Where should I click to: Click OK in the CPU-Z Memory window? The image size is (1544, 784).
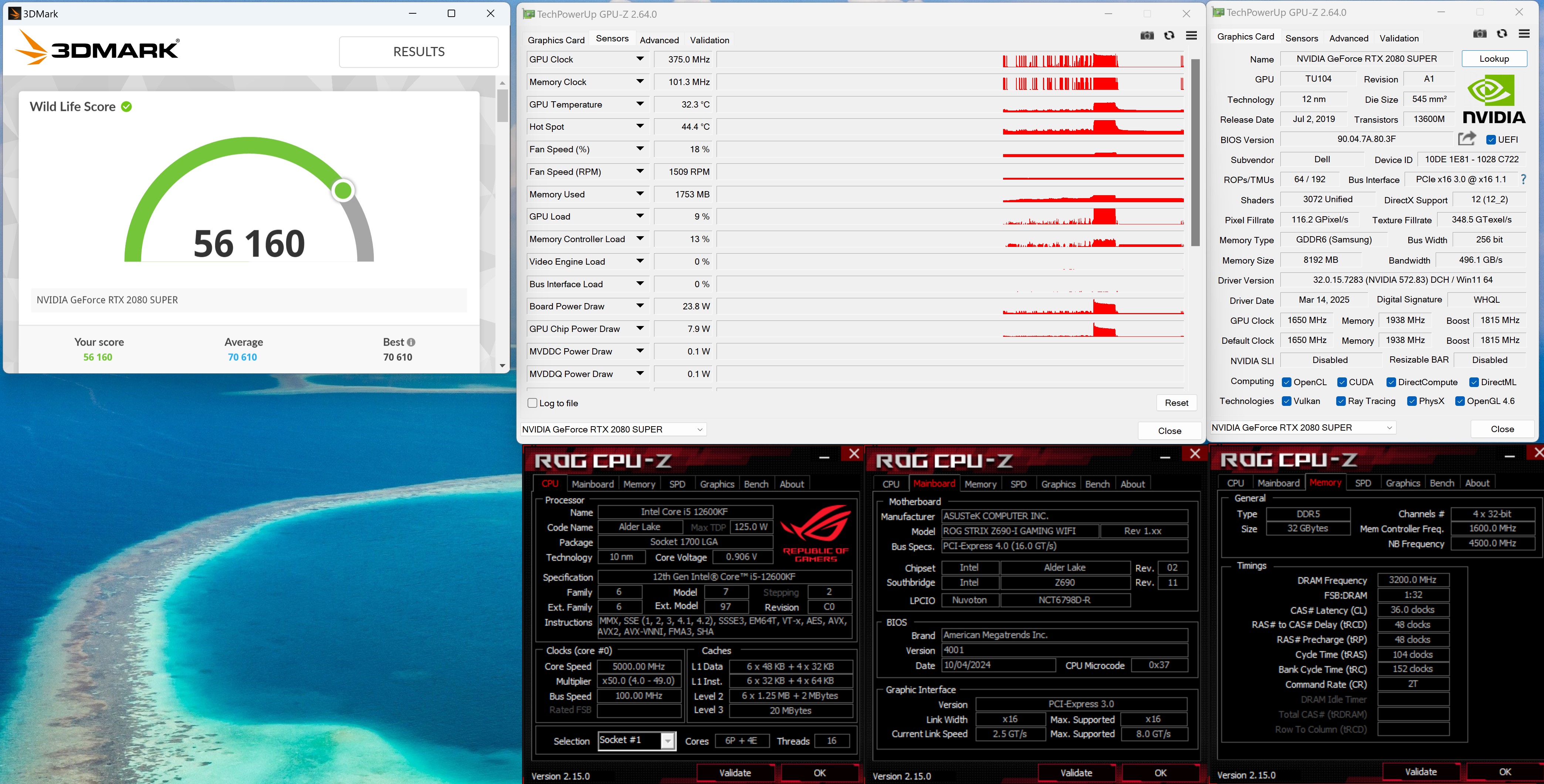coord(1504,772)
